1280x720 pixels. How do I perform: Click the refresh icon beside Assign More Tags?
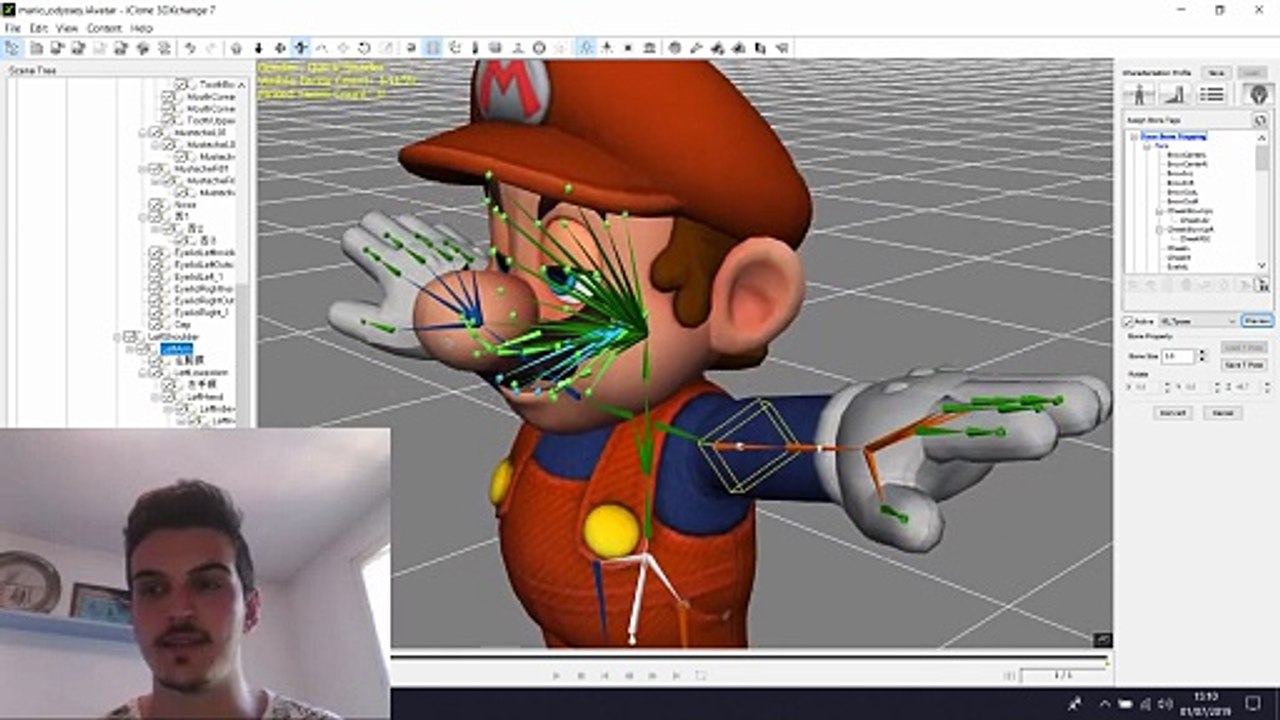tap(1260, 120)
